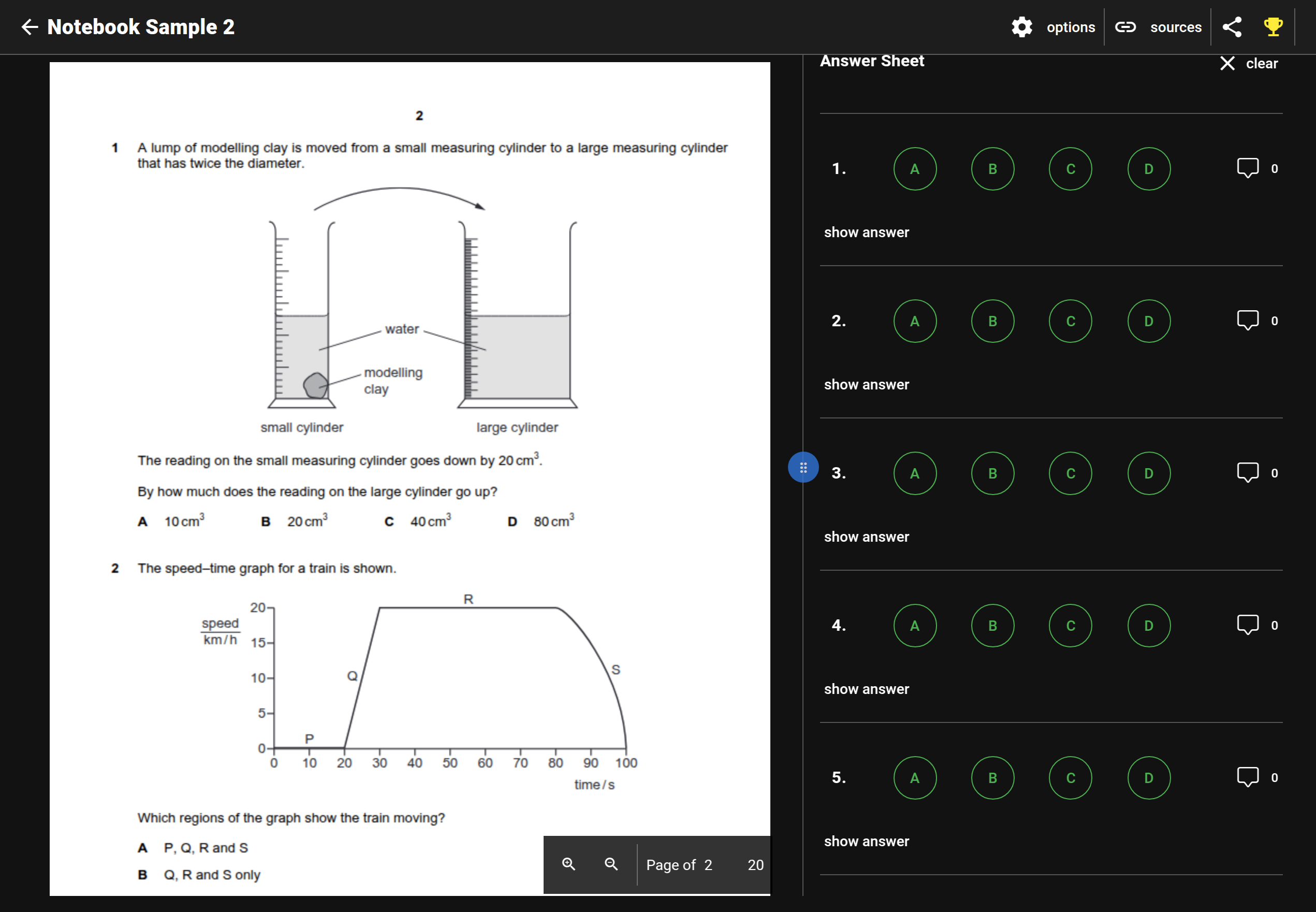
Task: Select answer C for question 4
Action: pos(1071,626)
